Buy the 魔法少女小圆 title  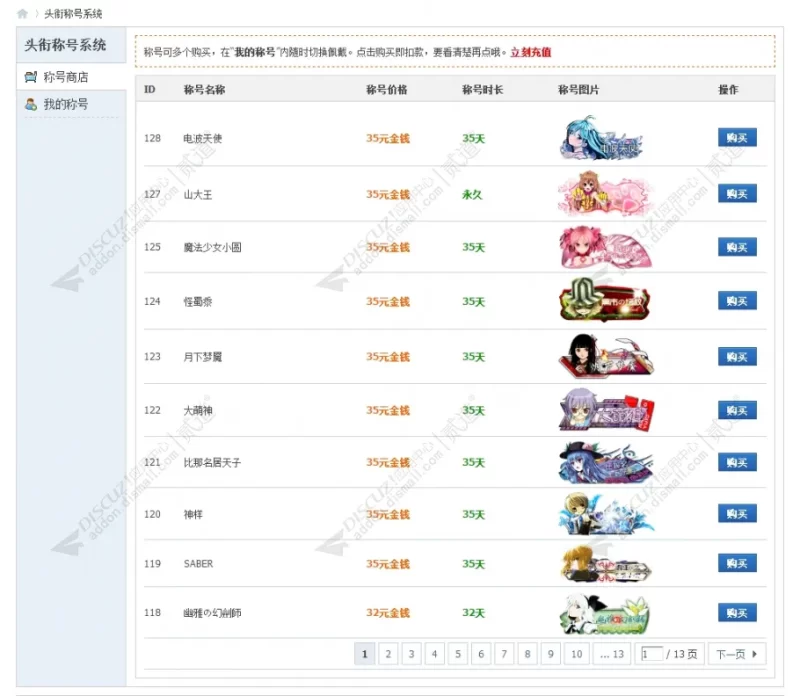737,247
